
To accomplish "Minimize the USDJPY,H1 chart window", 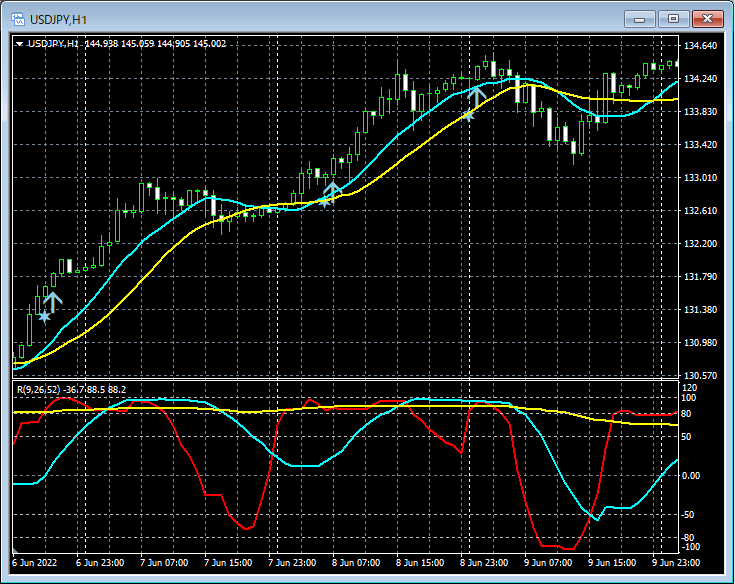I will tap(639, 19).
